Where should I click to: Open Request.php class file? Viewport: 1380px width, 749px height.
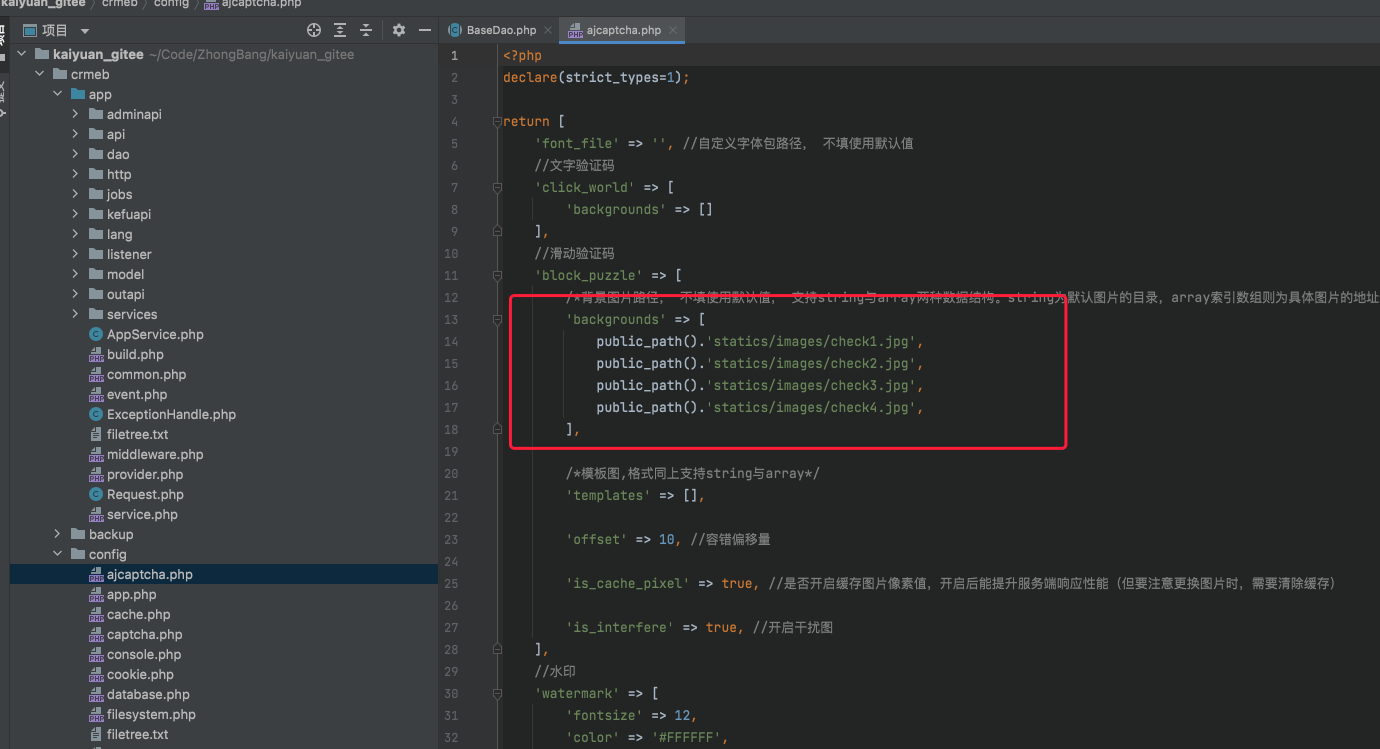(145, 494)
